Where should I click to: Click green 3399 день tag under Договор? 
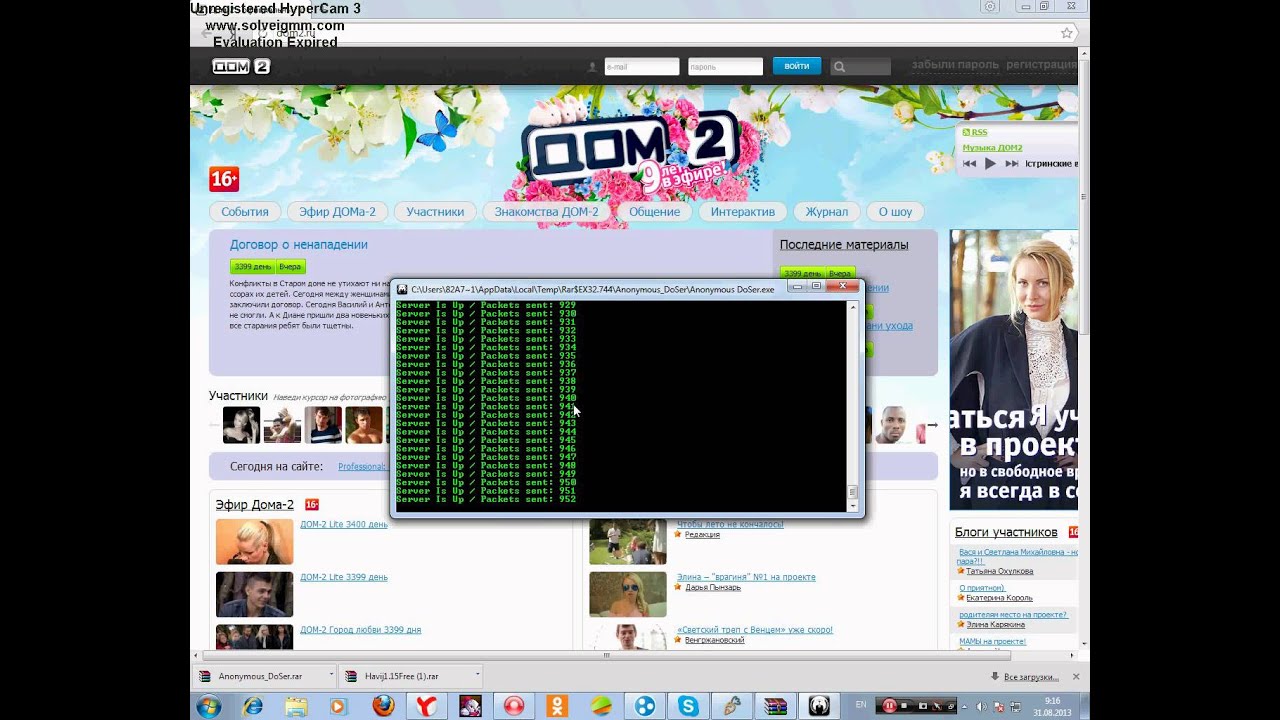[252, 267]
